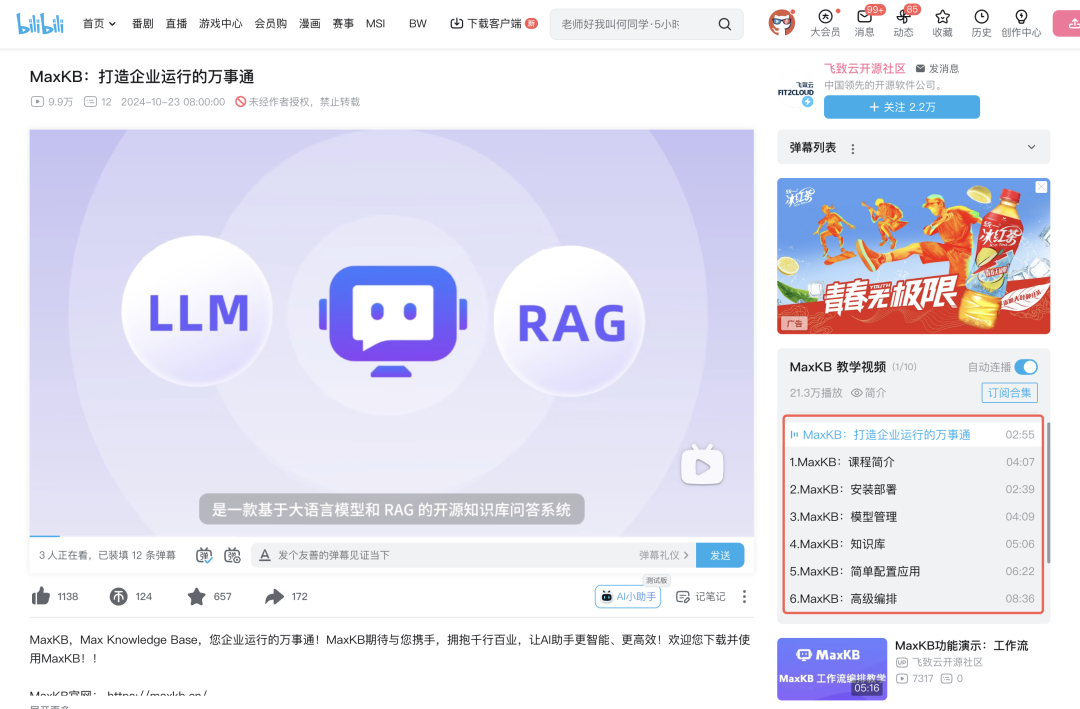Open 大会员 membership icon
1080x709 pixels.
(x=825, y=23)
